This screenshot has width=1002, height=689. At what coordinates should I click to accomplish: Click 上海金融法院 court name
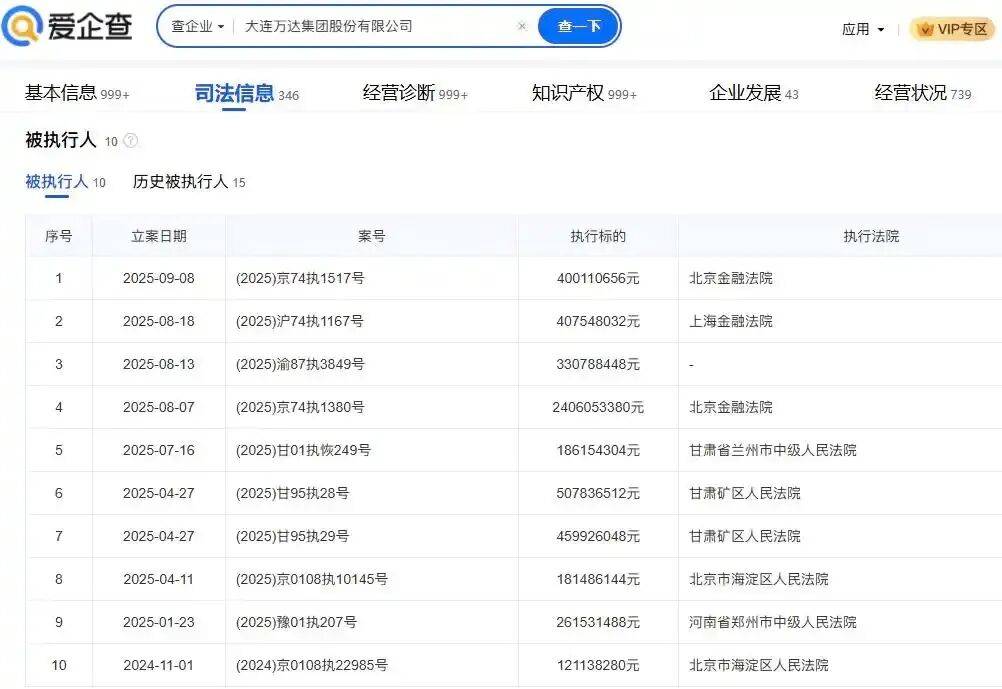tap(730, 321)
